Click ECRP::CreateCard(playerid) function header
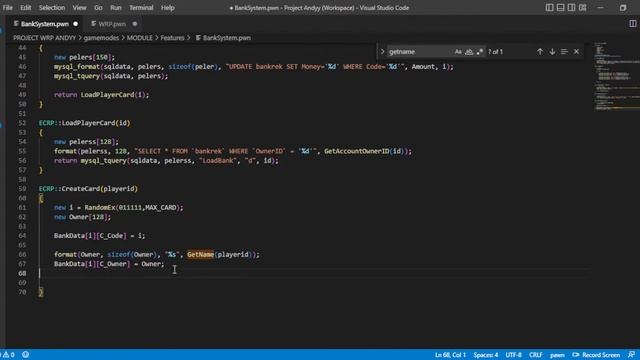 (x=88, y=189)
